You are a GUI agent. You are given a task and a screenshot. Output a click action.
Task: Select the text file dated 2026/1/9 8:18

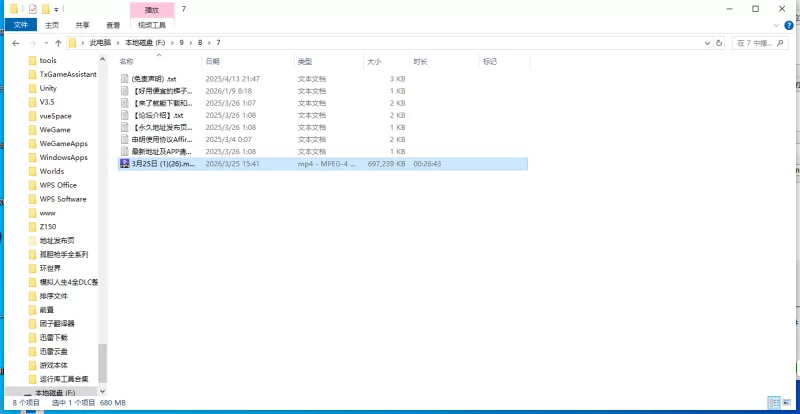coord(323,91)
